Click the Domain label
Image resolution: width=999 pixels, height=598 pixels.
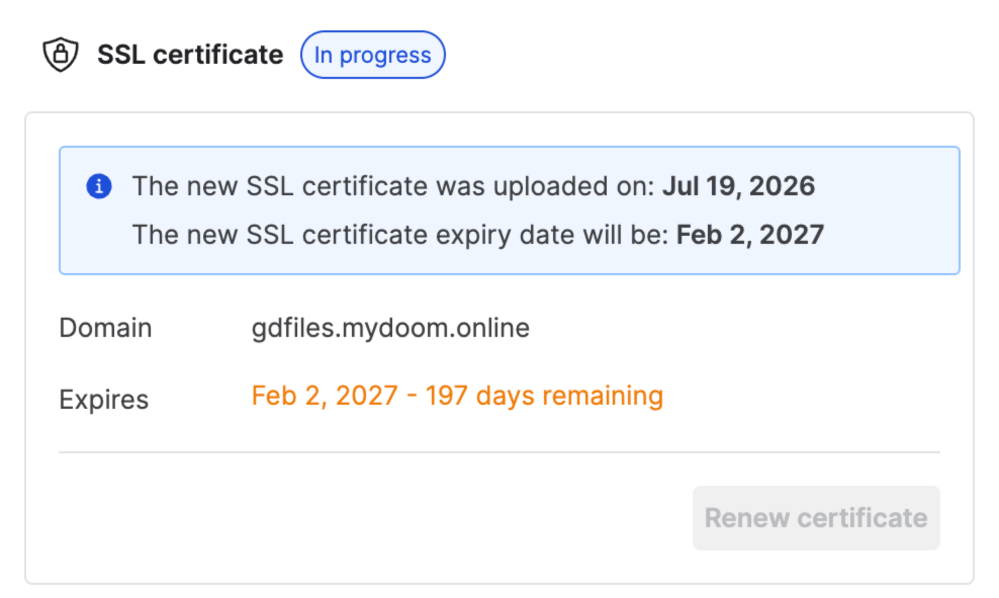tap(106, 328)
